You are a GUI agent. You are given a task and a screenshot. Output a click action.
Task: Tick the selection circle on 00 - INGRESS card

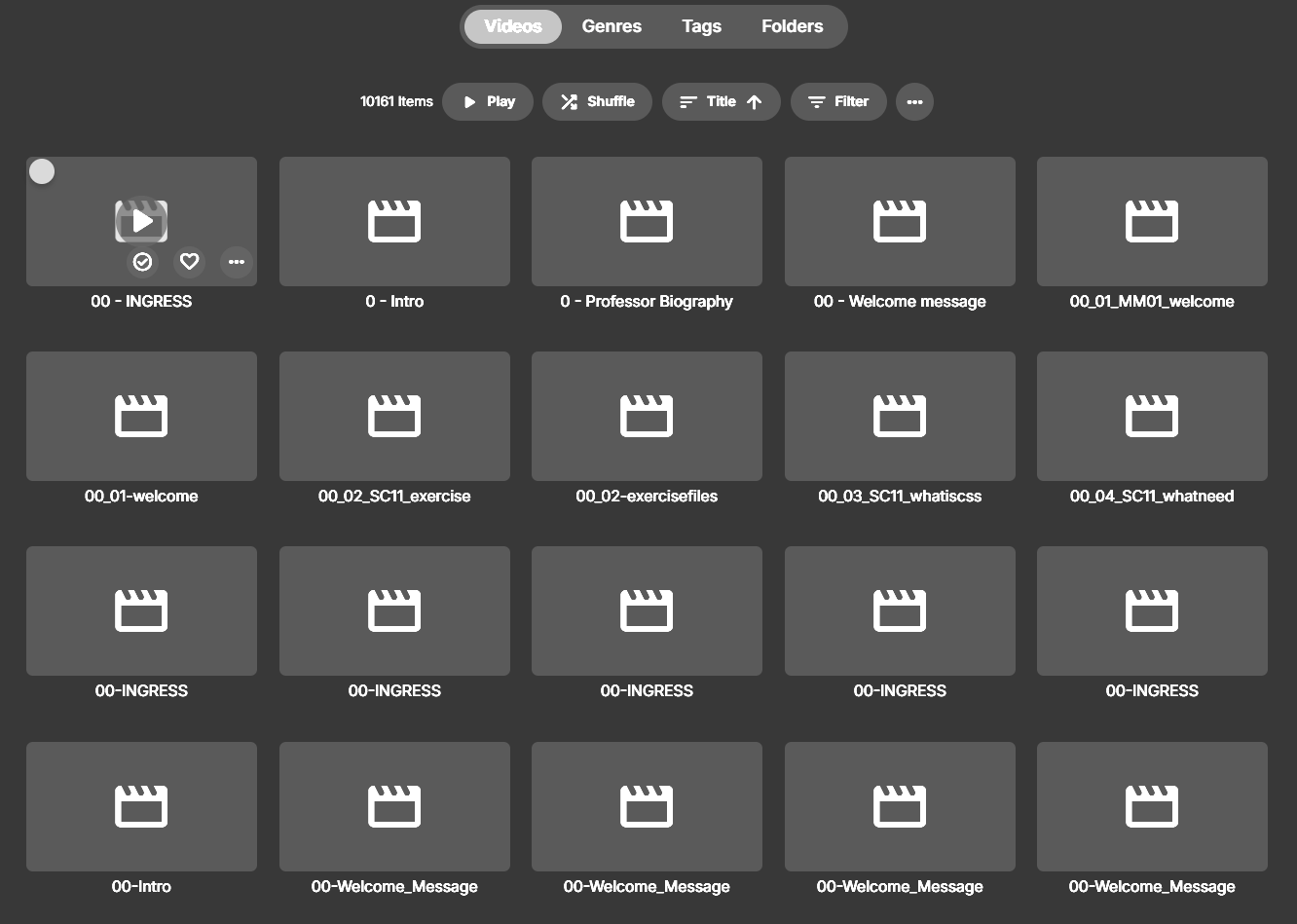42,171
